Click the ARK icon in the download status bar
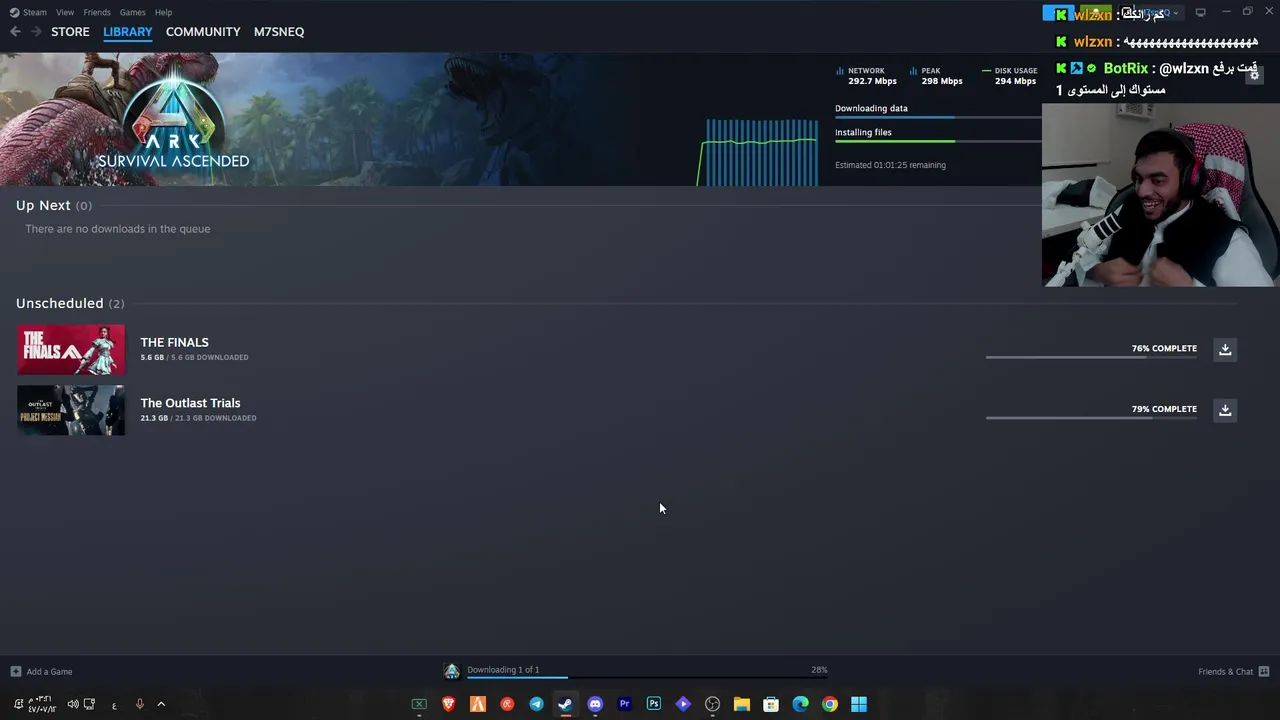The image size is (1280, 720). (452, 671)
